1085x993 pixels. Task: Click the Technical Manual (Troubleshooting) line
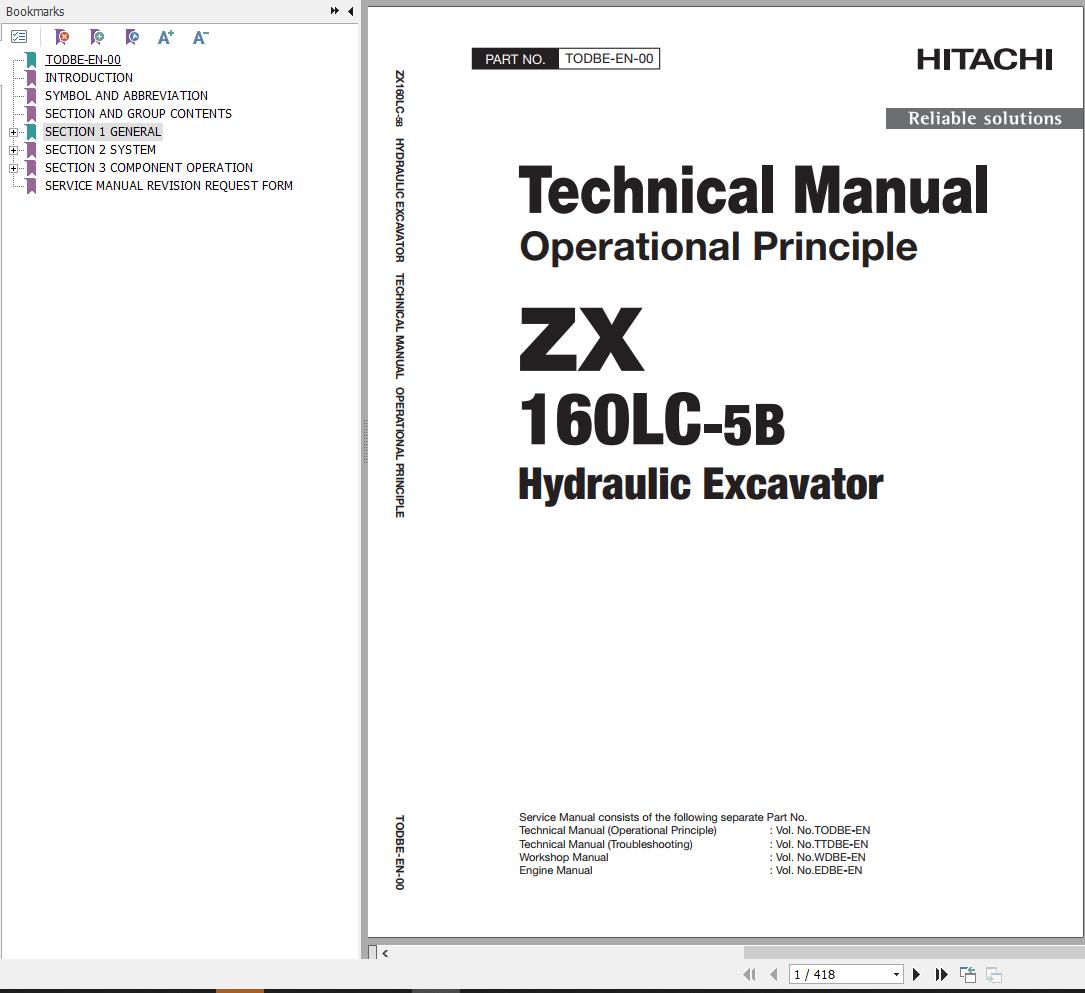(x=605, y=844)
